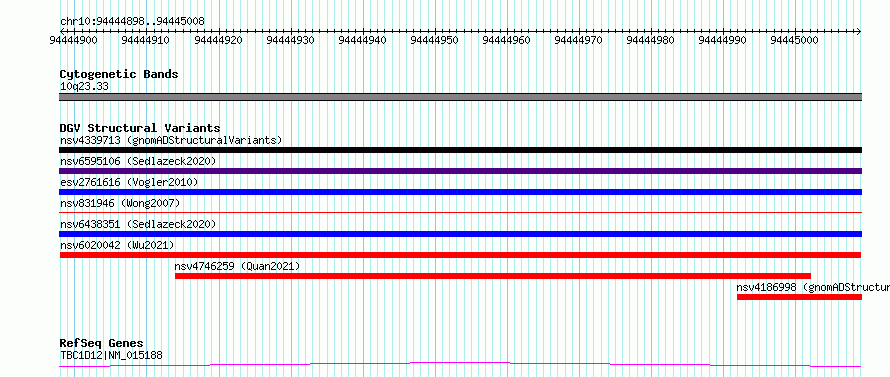Click ruler position 94444900
This screenshot has height=377, width=890.
point(74,40)
